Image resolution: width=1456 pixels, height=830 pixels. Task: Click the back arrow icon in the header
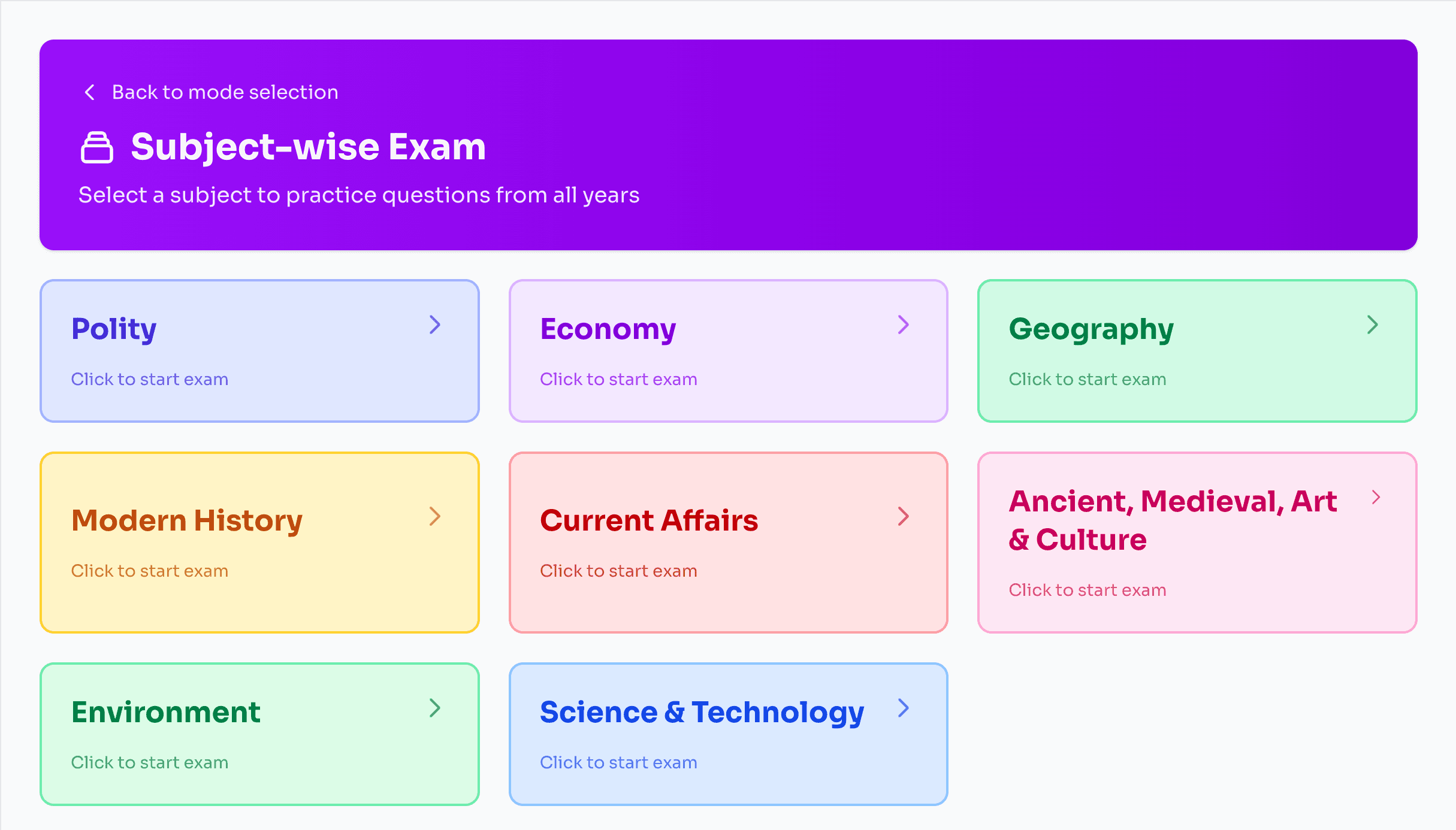pyautogui.click(x=89, y=92)
